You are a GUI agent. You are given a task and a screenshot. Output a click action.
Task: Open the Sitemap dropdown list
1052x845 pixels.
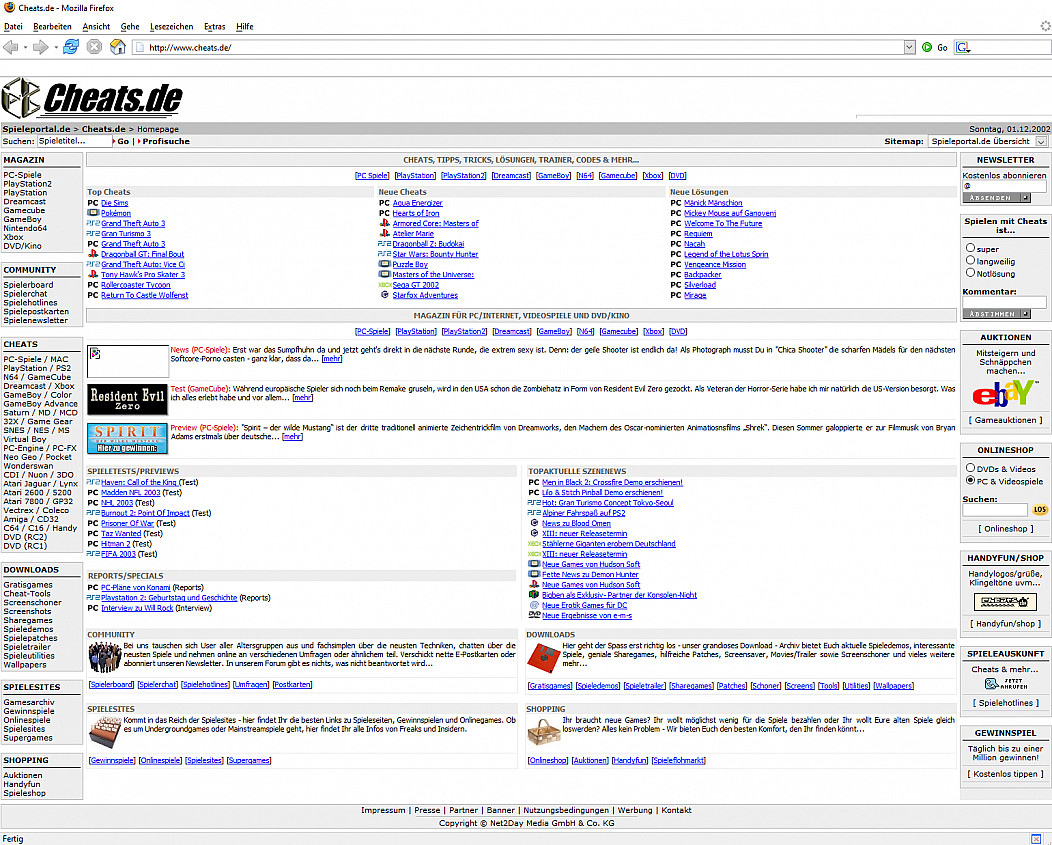point(1040,142)
